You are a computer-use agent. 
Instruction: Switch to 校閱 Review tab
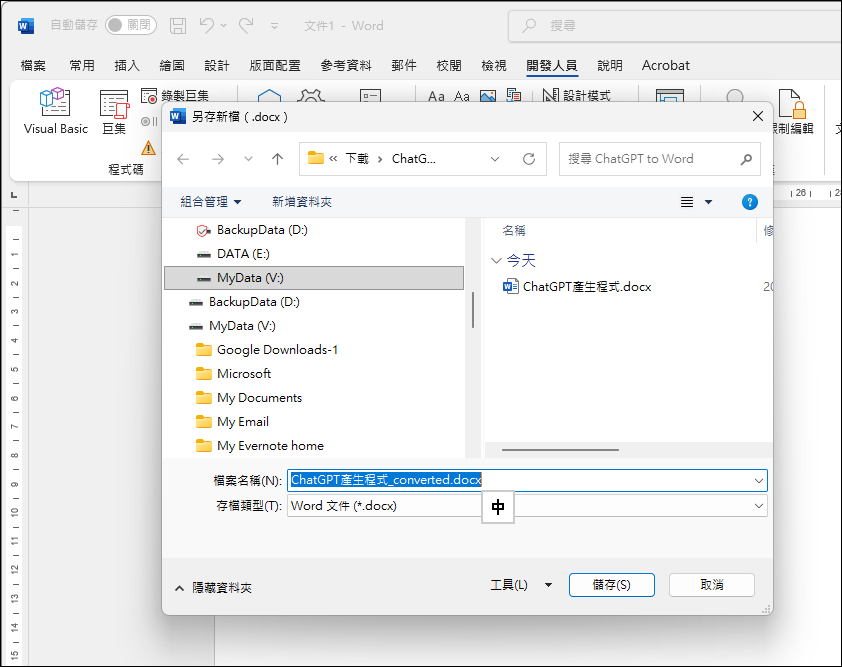[449, 66]
